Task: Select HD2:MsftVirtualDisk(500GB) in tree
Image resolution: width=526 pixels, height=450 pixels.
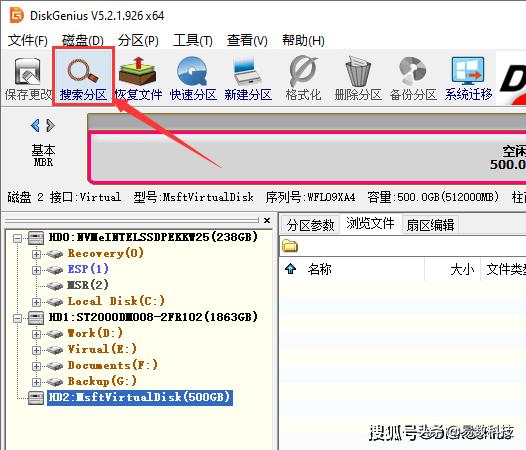Action: tap(140, 397)
